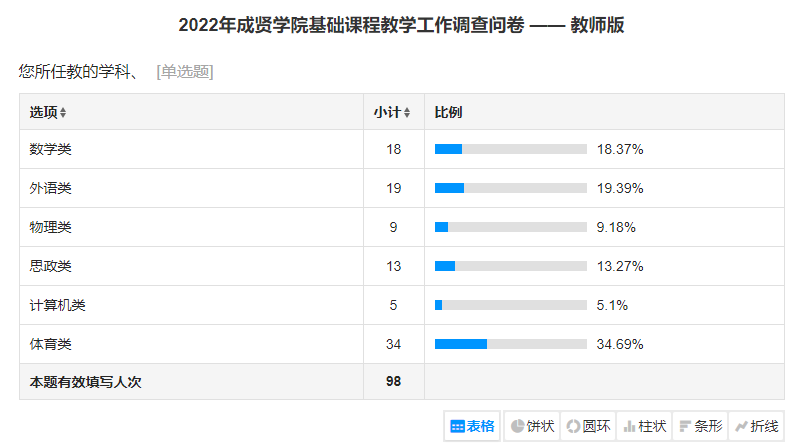This screenshot has height=445, width=794.
Task: Click the 比例 column header
Action: coord(448,112)
